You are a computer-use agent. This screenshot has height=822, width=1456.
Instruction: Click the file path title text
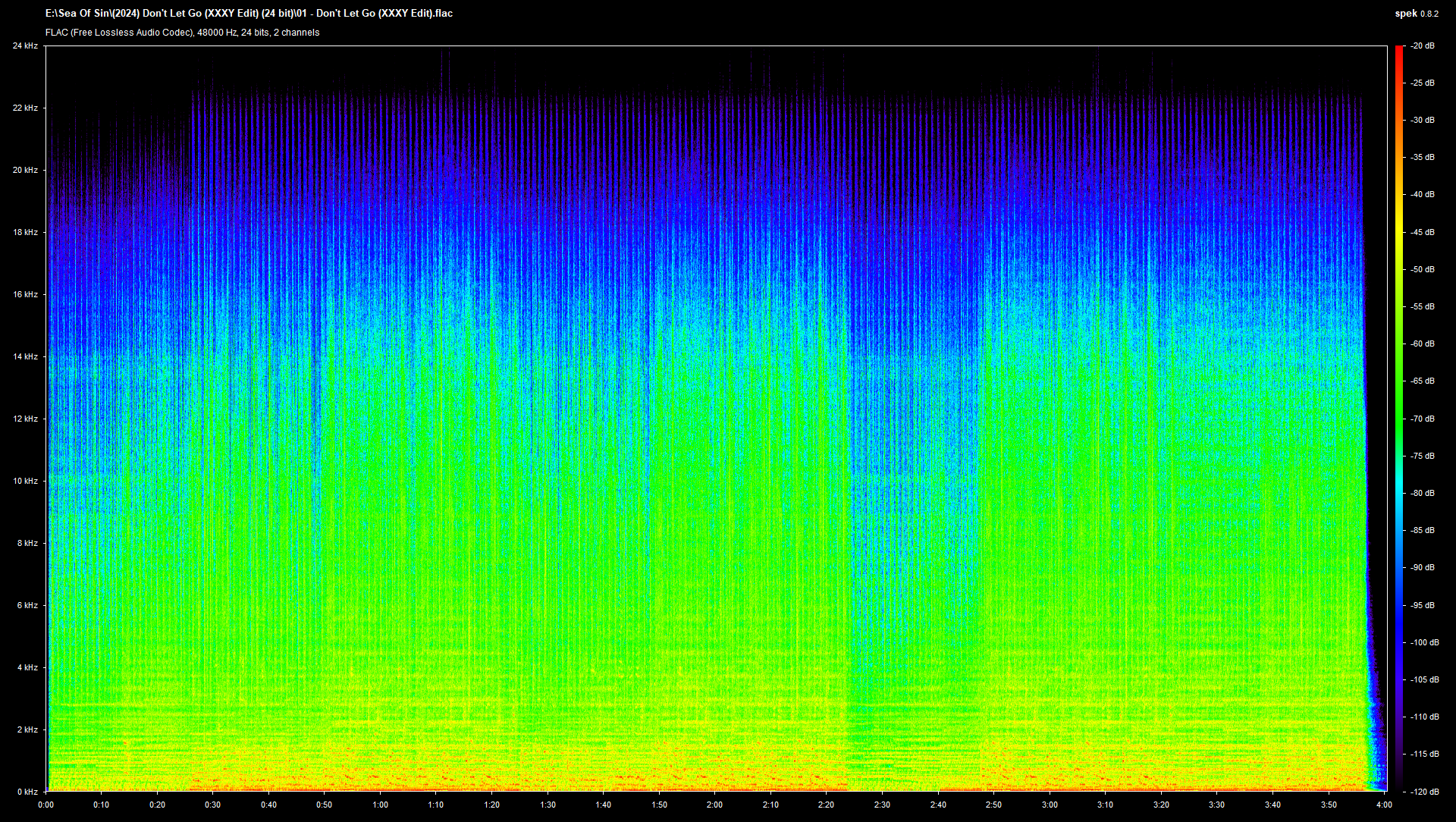[x=249, y=13]
